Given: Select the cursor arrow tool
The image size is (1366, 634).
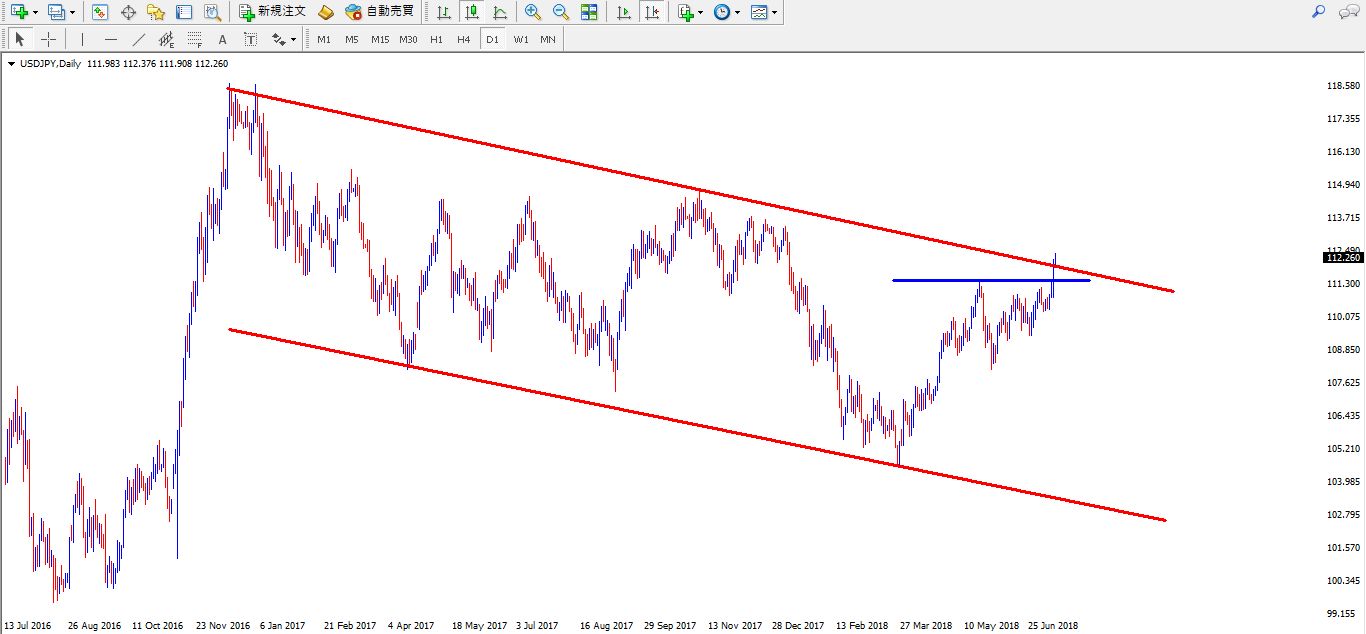Looking at the screenshot, I should tap(19, 39).
